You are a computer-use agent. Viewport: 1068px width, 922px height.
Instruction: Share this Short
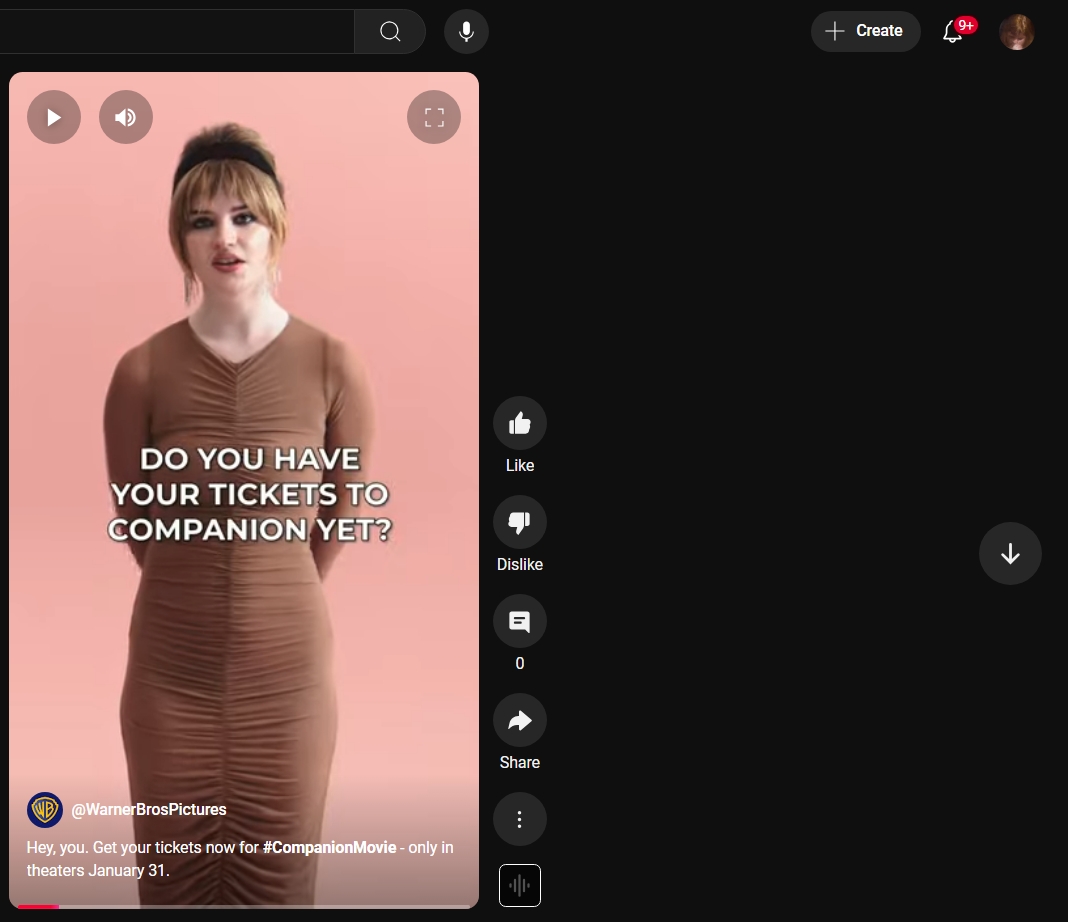click(520, 720)
